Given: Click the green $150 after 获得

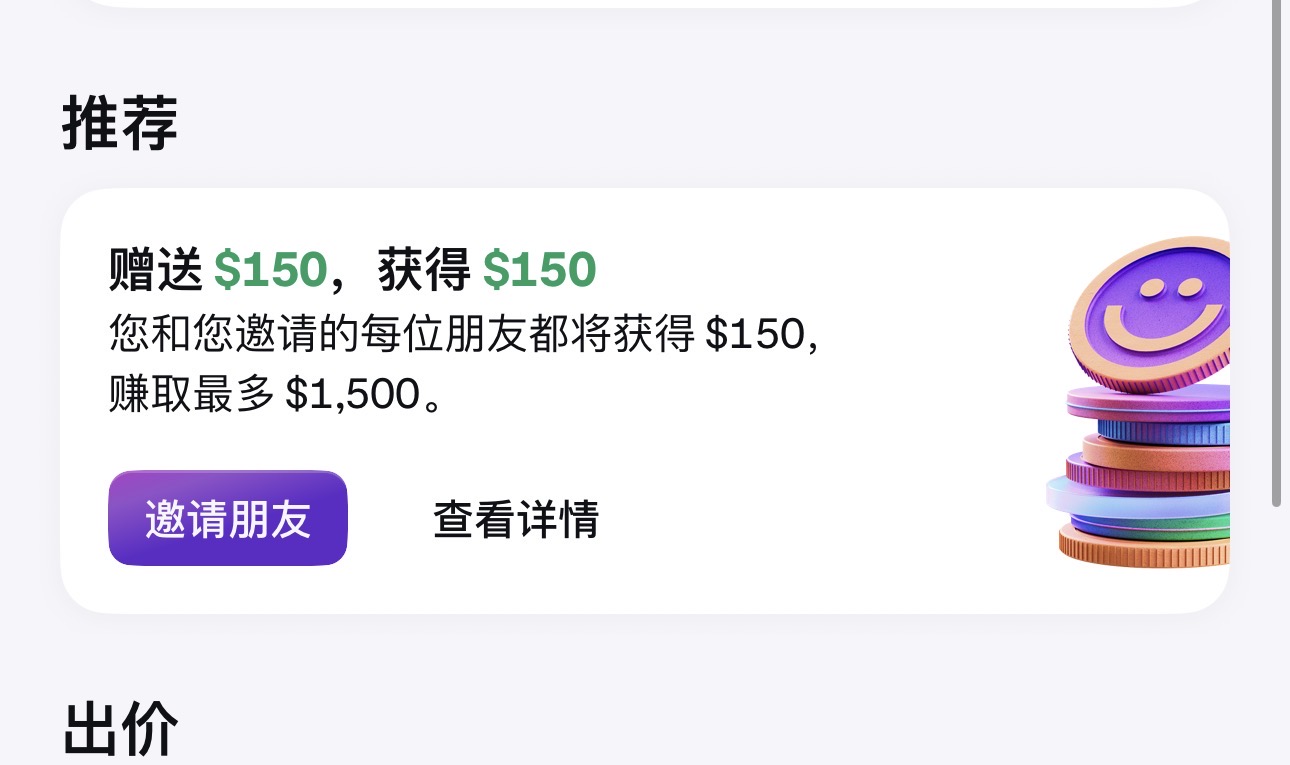Looking at the screenshot, I should [539, 270].
